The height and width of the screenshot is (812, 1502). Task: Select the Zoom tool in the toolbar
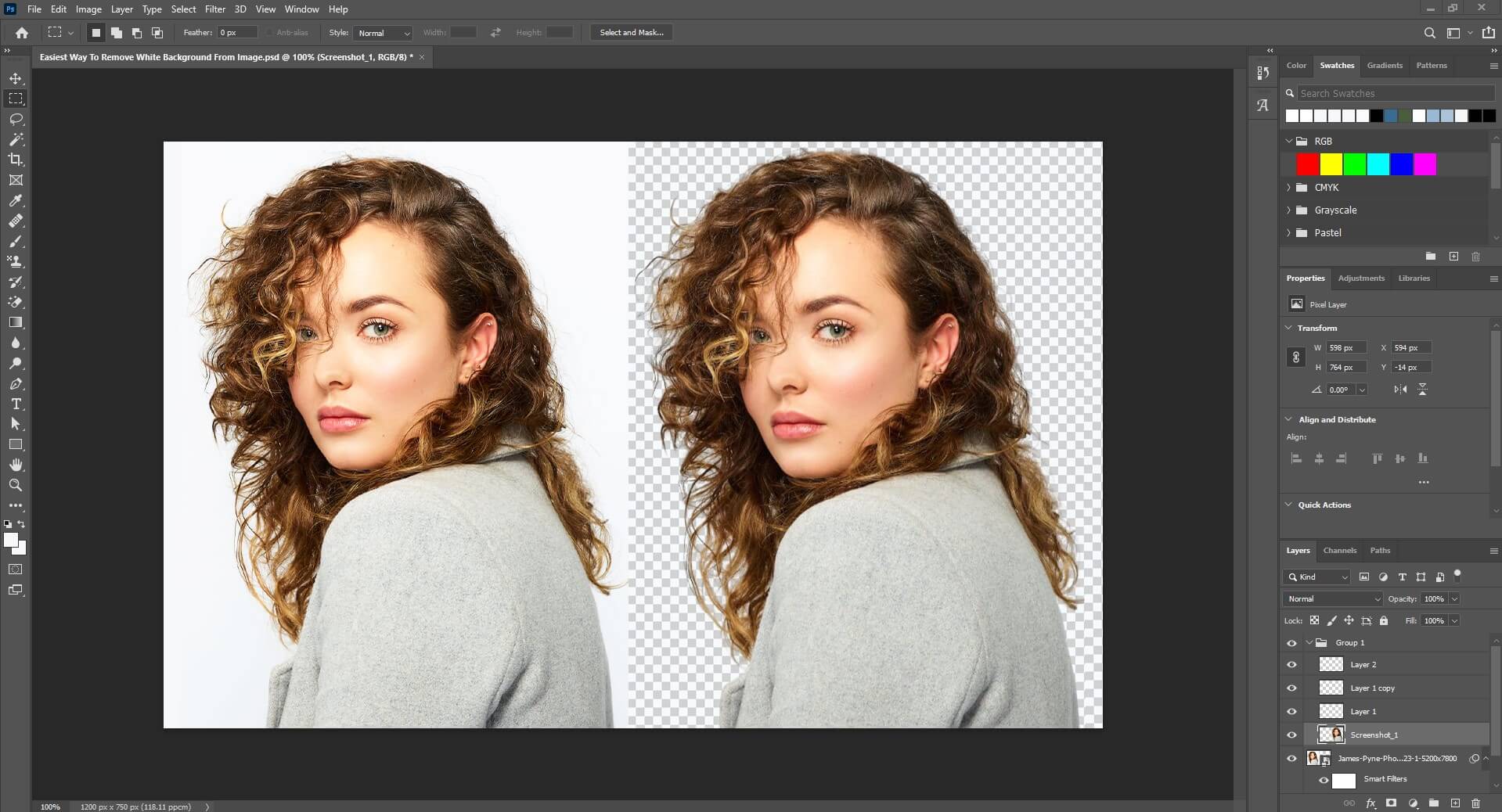point(16,486)
